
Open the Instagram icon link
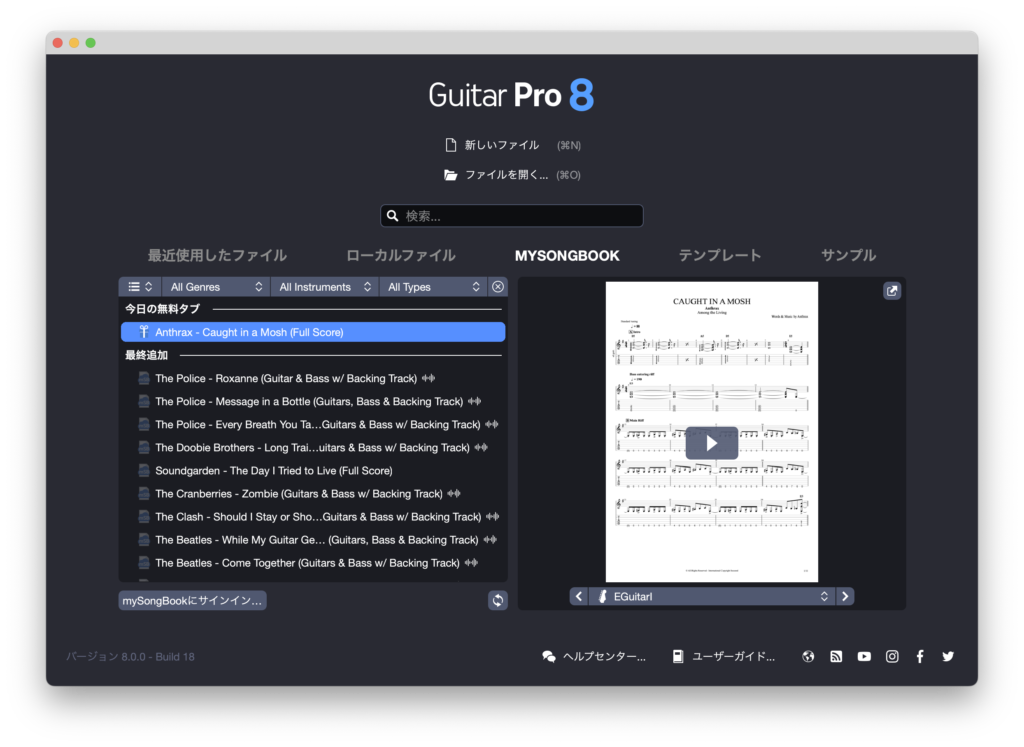coord(892,657)
